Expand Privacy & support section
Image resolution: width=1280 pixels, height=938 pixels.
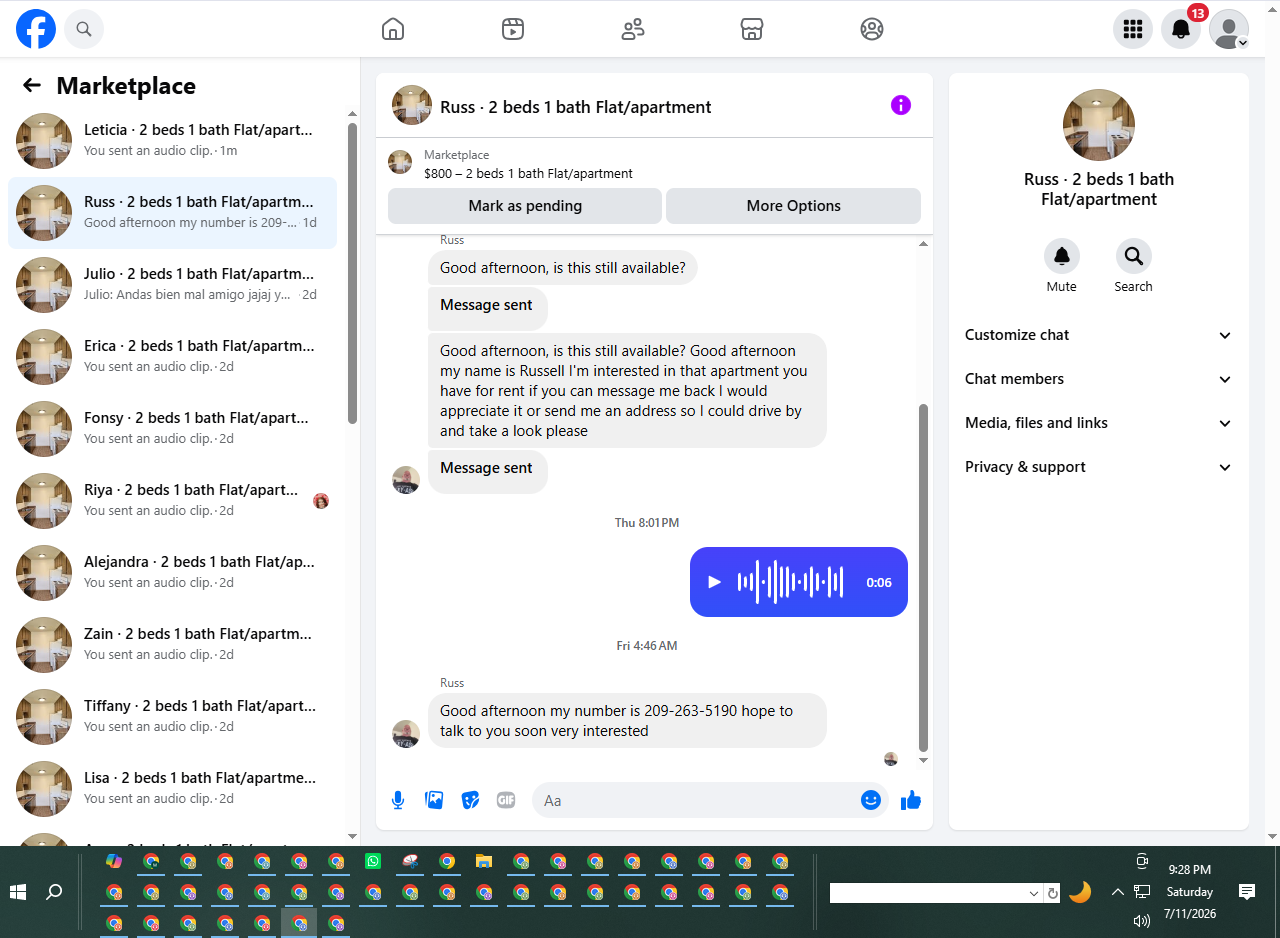[1099, 467]
